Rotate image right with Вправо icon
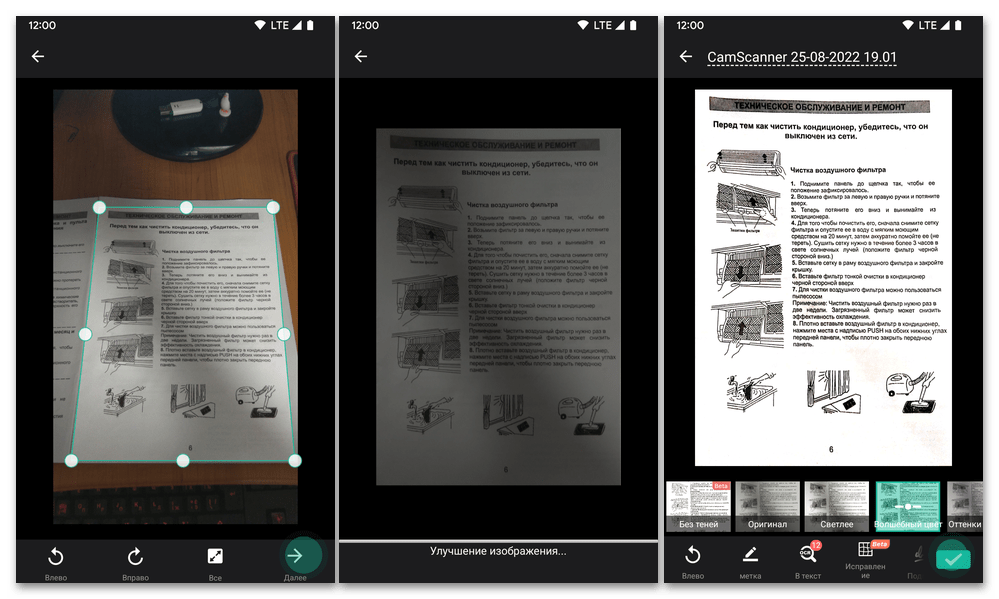Viewport: 999px width, 599px height. tap(135, 556)
